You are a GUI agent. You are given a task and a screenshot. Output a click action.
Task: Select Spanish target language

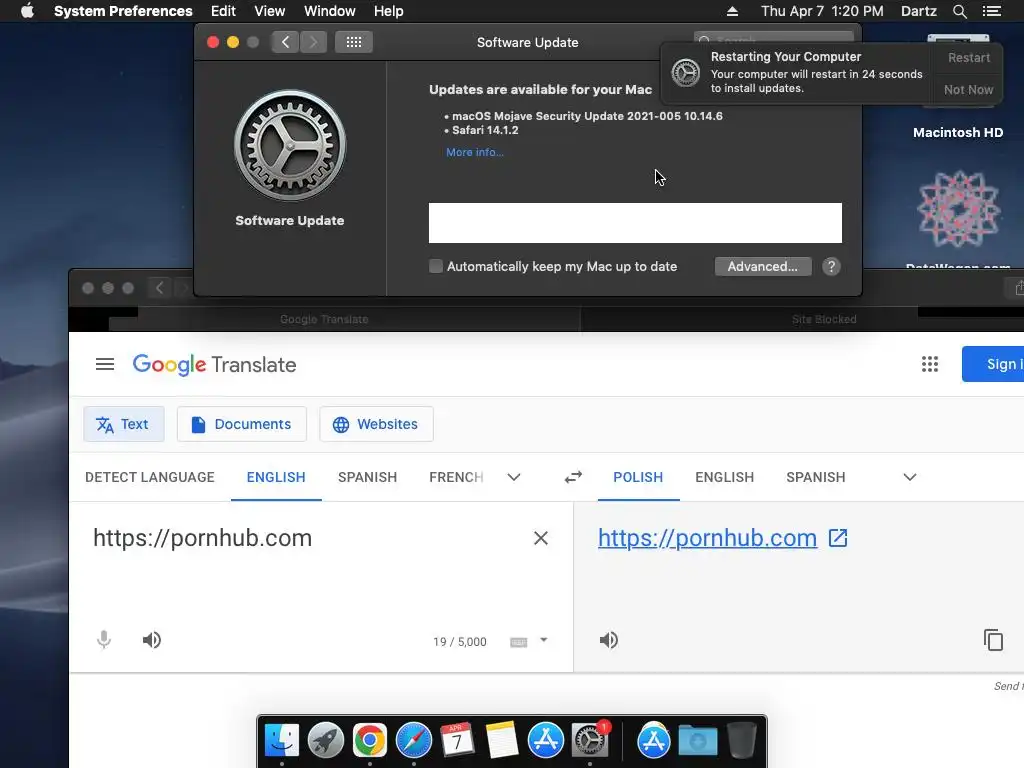pos(816,477)
